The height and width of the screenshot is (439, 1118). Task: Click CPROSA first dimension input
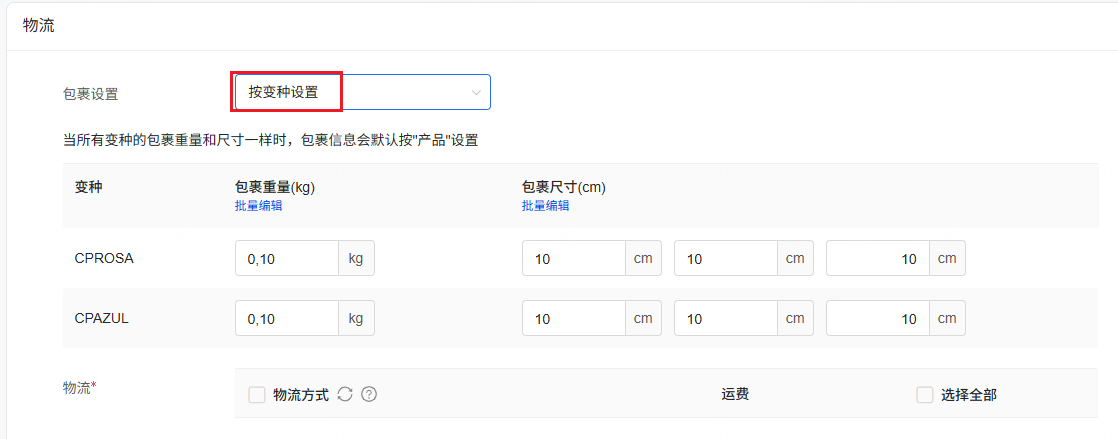574,259
